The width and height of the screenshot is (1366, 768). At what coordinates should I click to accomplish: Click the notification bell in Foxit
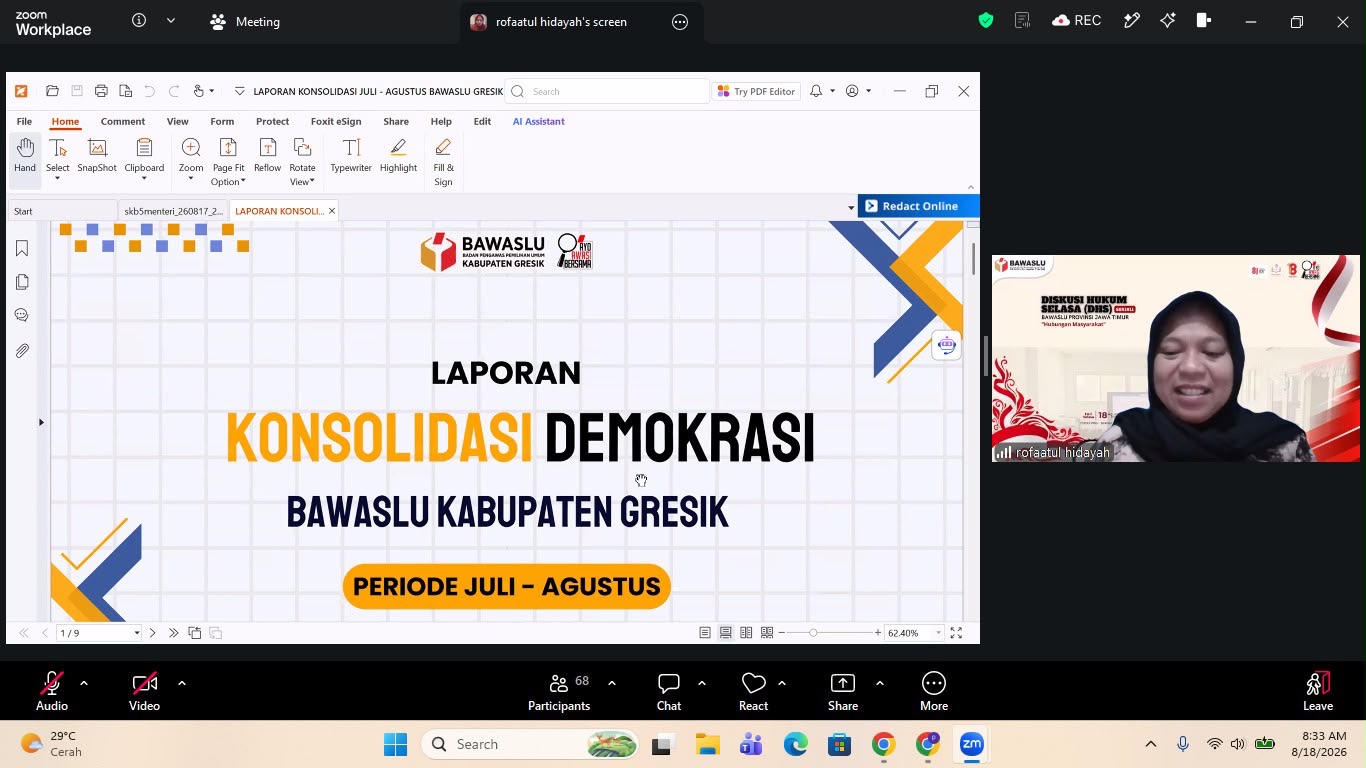[816, 91]
